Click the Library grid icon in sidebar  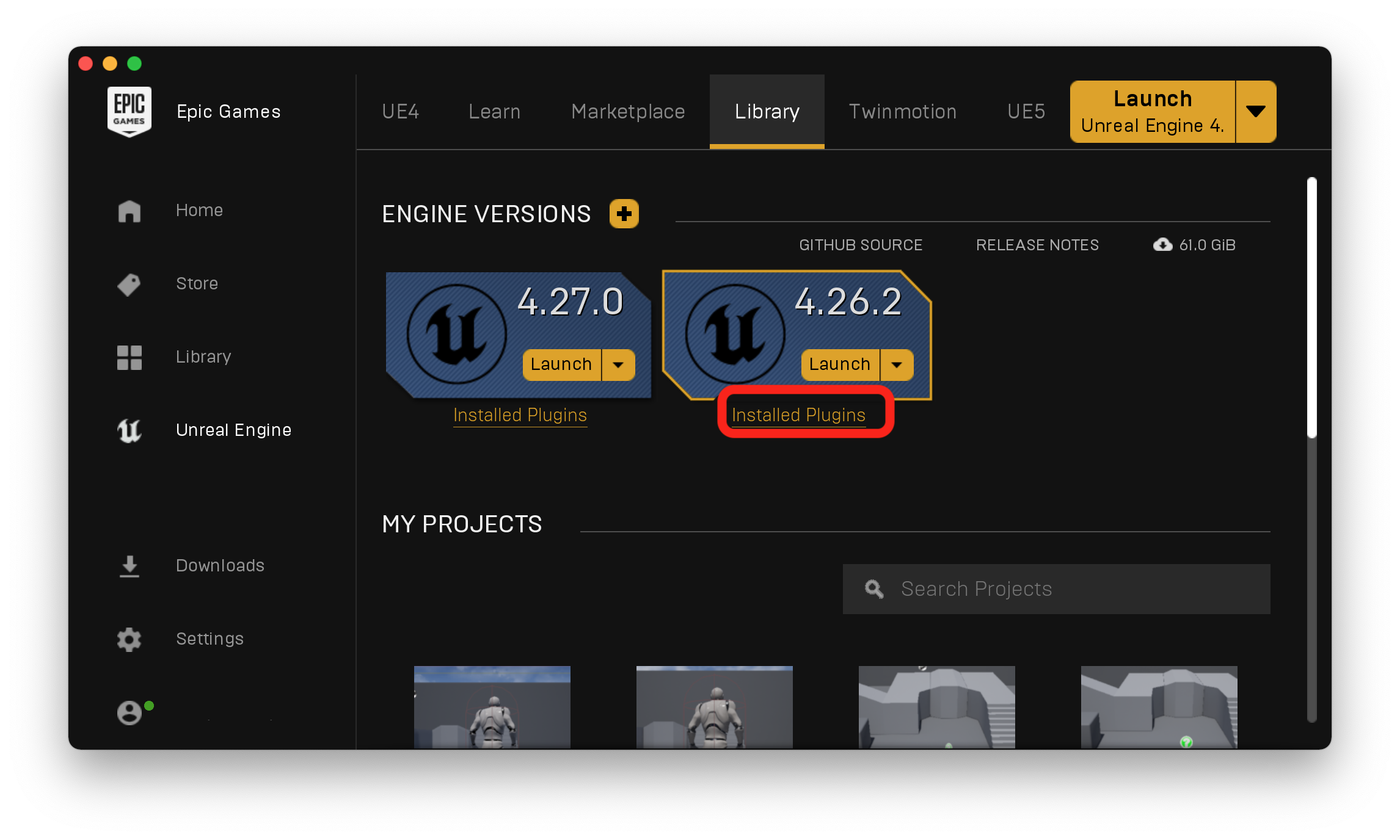[129, 357]
